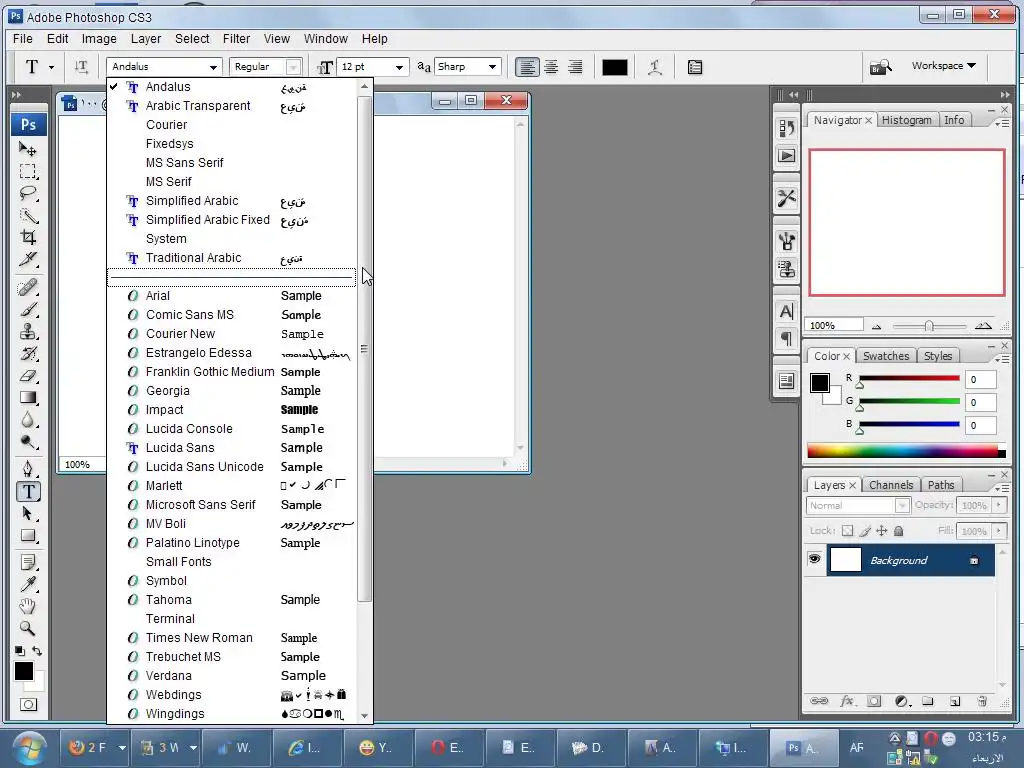Image resolution: width=1024 pixels, height=768 pixels.
Task: Select the Hand tool
Action: click(x=27, y=607)
